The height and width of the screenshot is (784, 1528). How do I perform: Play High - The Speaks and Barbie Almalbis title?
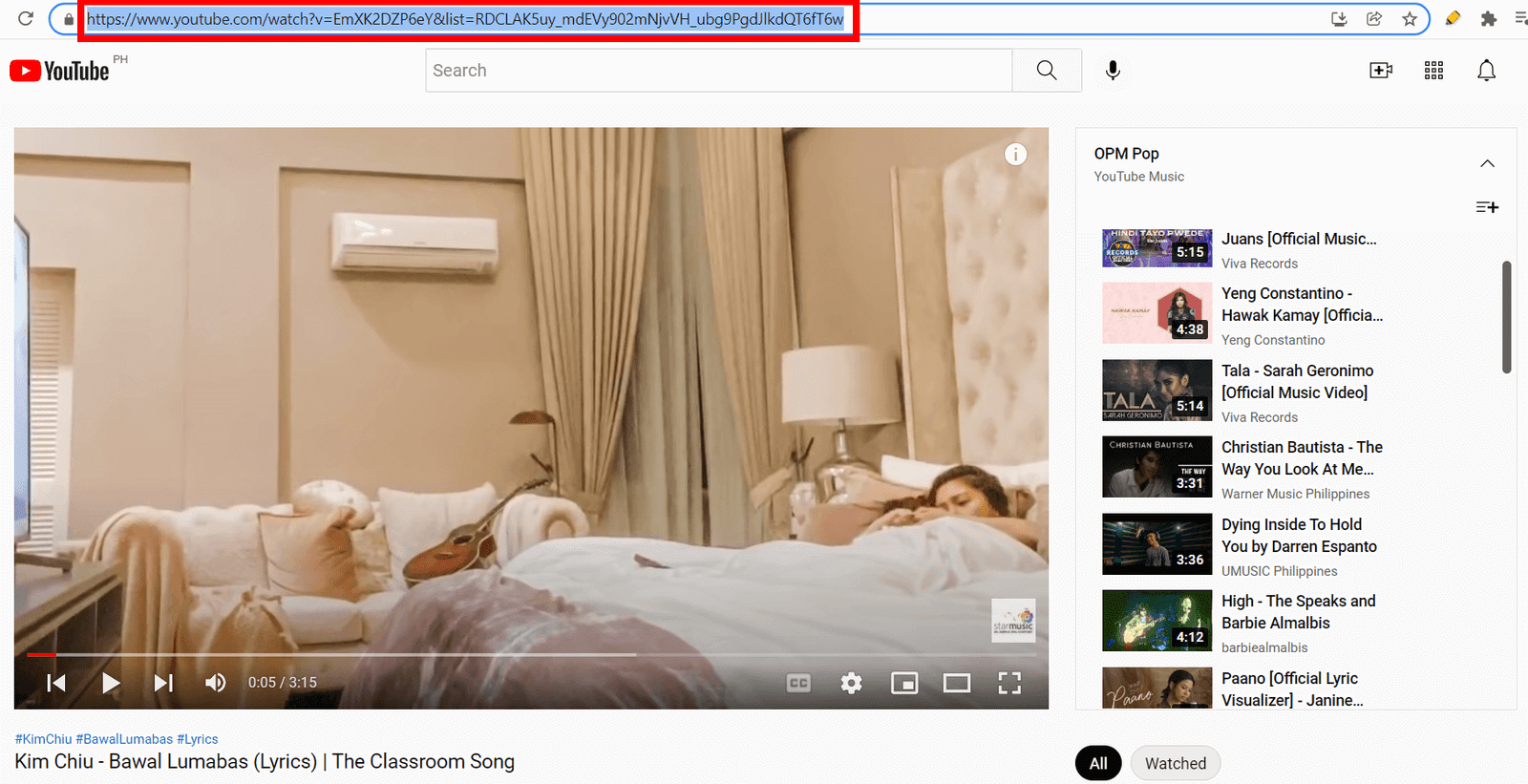1298,612
